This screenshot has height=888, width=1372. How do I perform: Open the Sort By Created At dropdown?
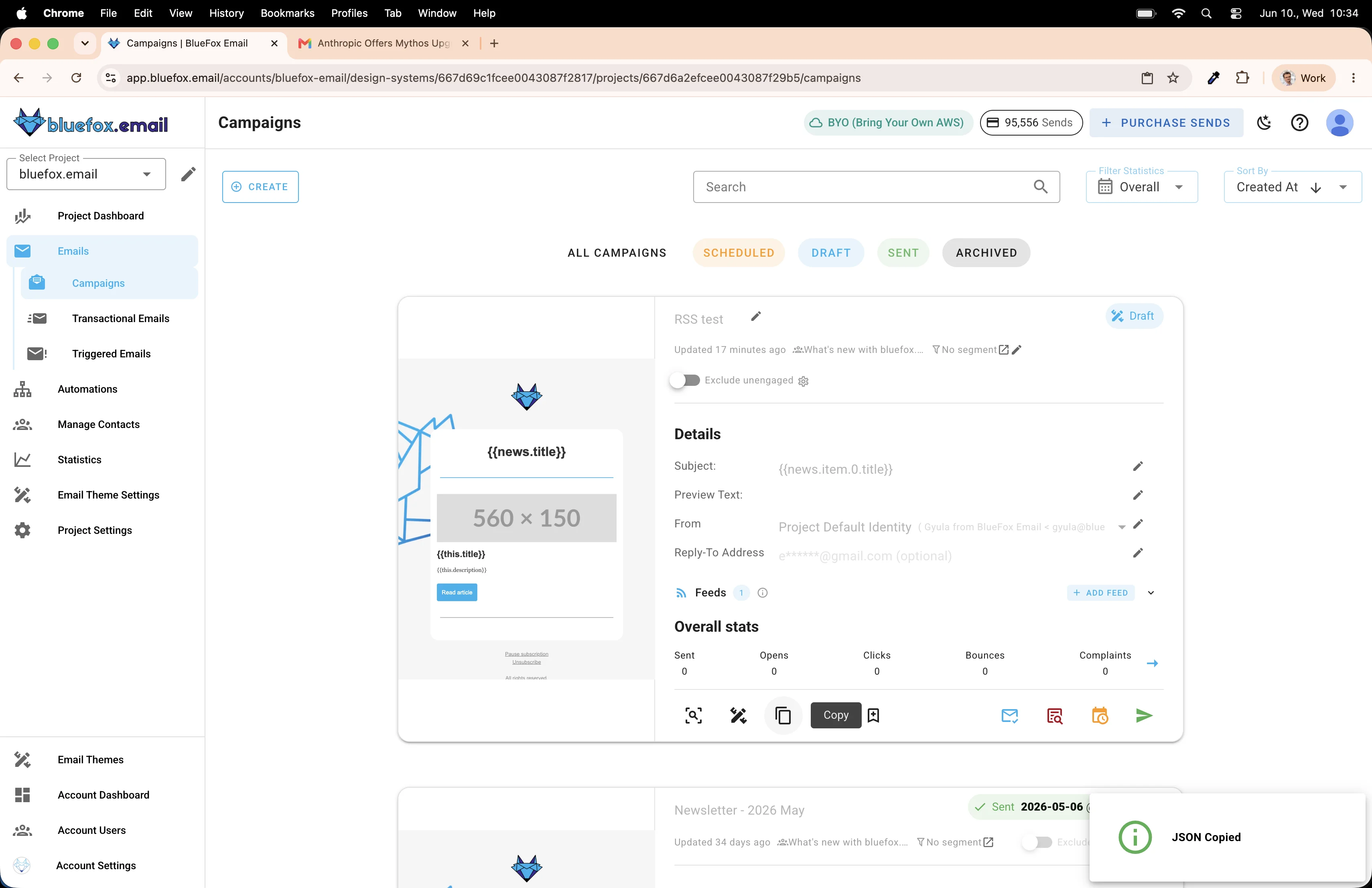pos(1293,187)
